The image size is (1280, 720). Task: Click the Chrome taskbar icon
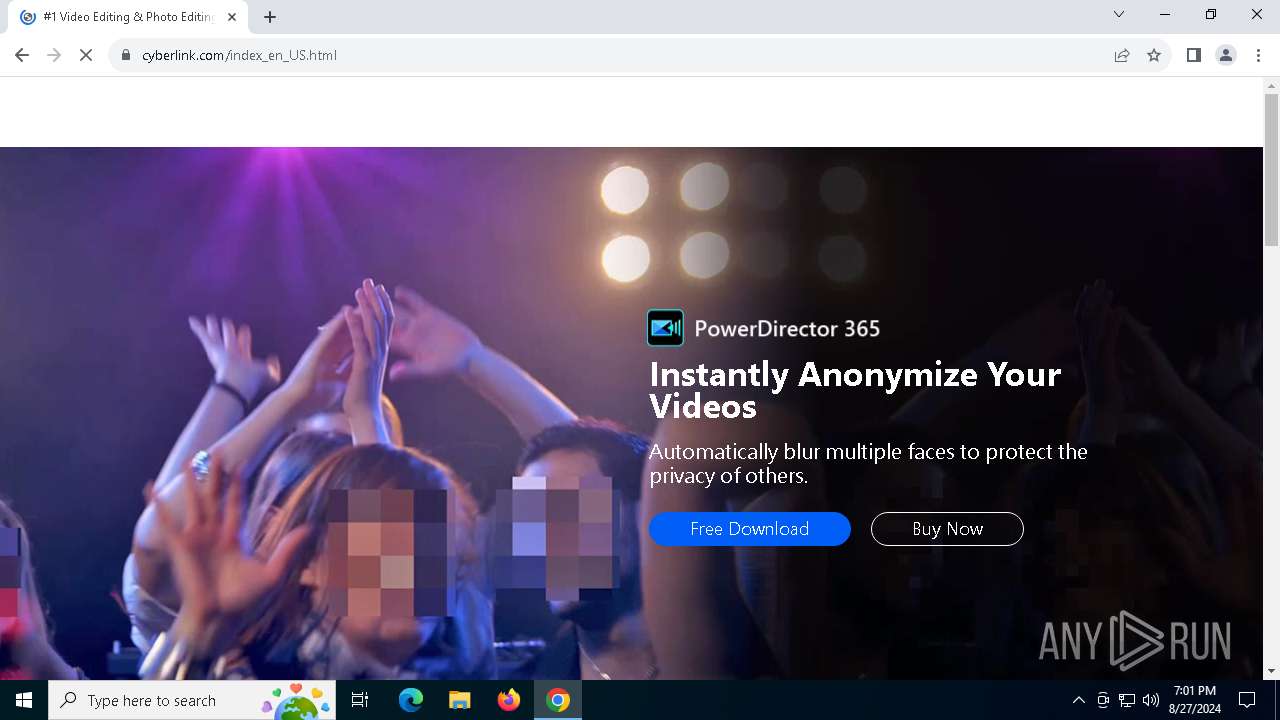point(558,700)
